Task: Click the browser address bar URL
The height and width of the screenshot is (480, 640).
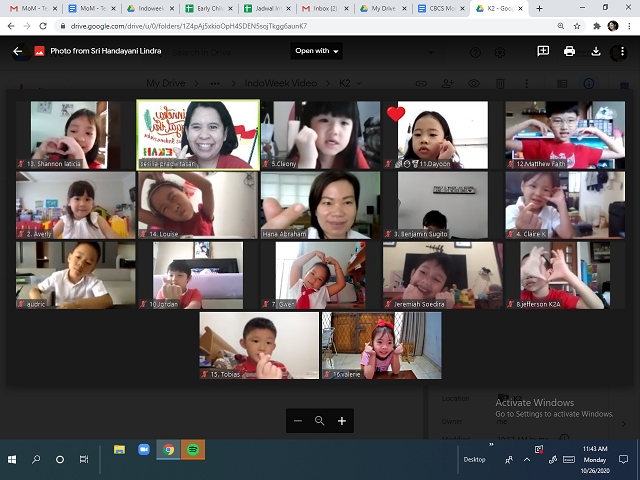Action: [x=300, y=26]
